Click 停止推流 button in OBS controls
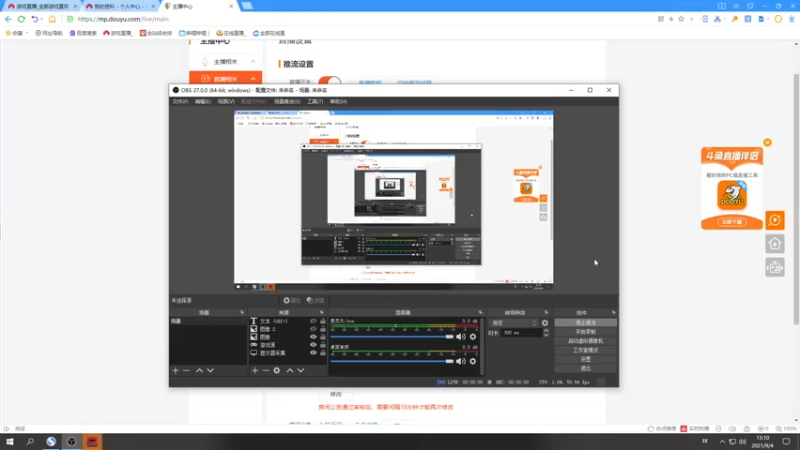This screenshot has height=450, width=800. pyautogui.click(x=585, y=322)
